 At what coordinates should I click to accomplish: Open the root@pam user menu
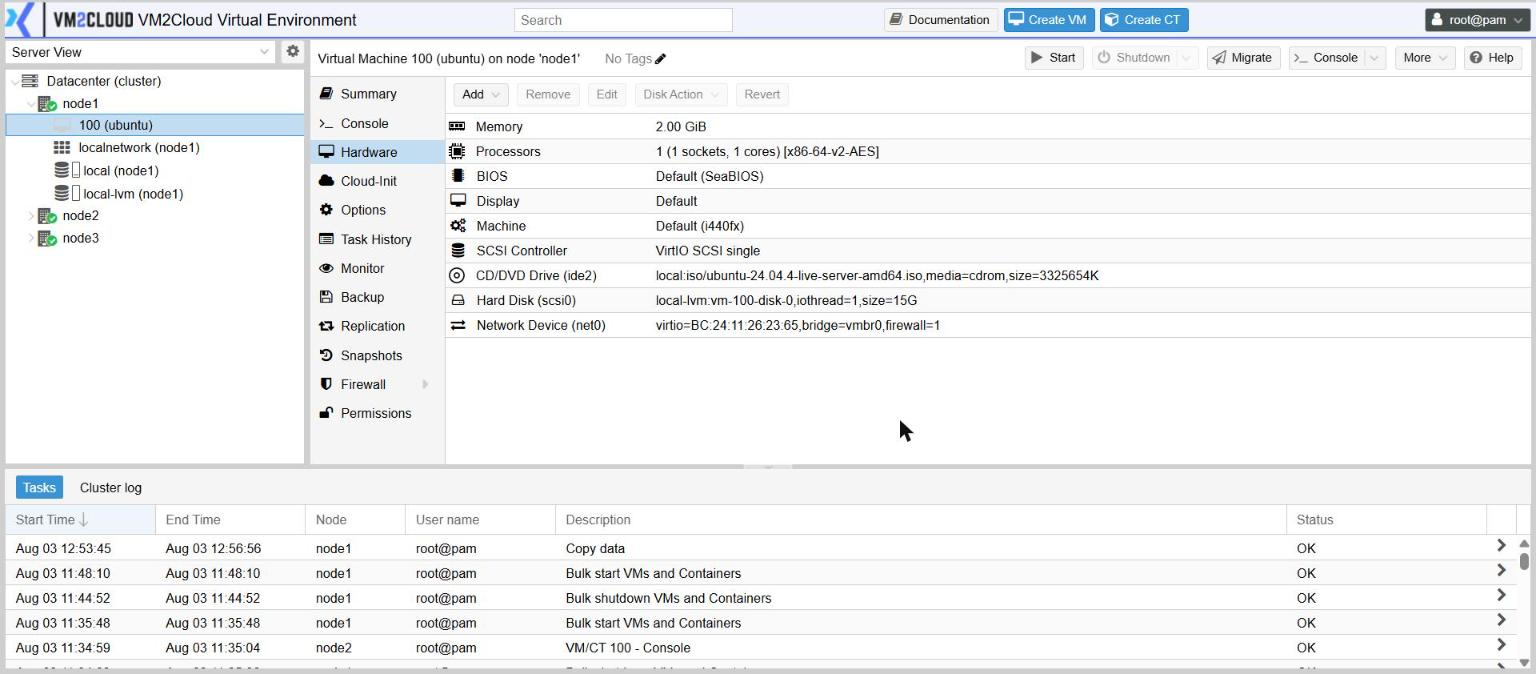click(1477, 20)
